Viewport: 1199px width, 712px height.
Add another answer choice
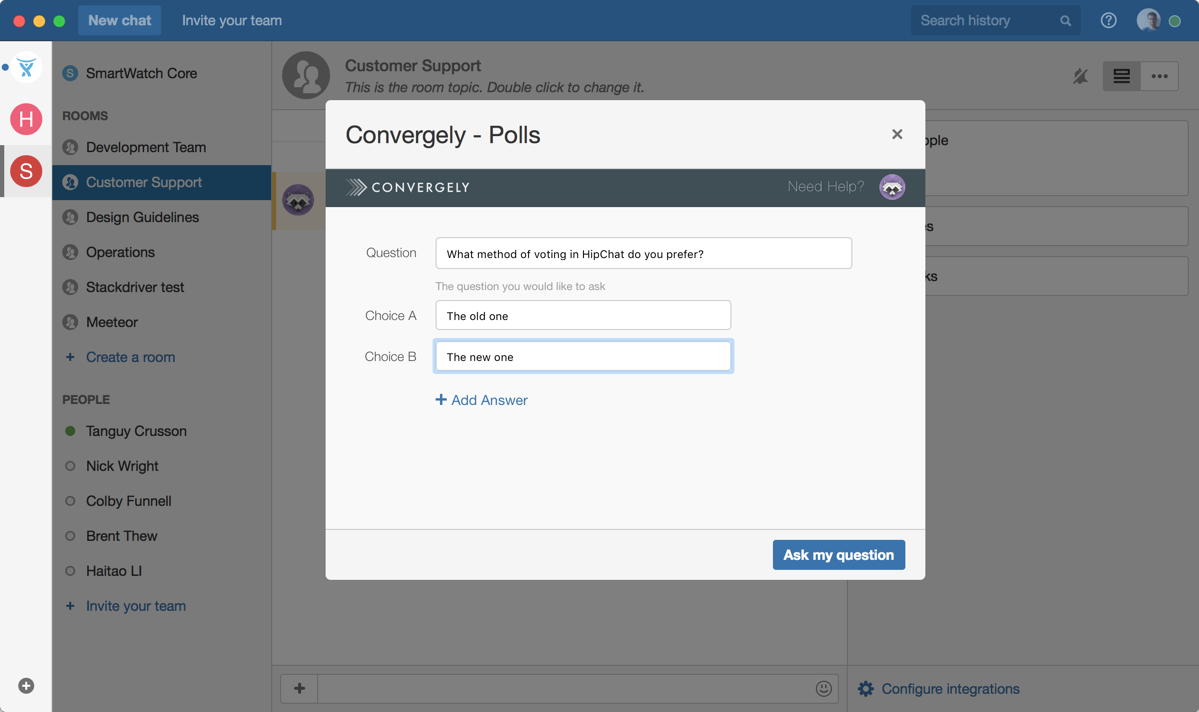tap(481, 400)
